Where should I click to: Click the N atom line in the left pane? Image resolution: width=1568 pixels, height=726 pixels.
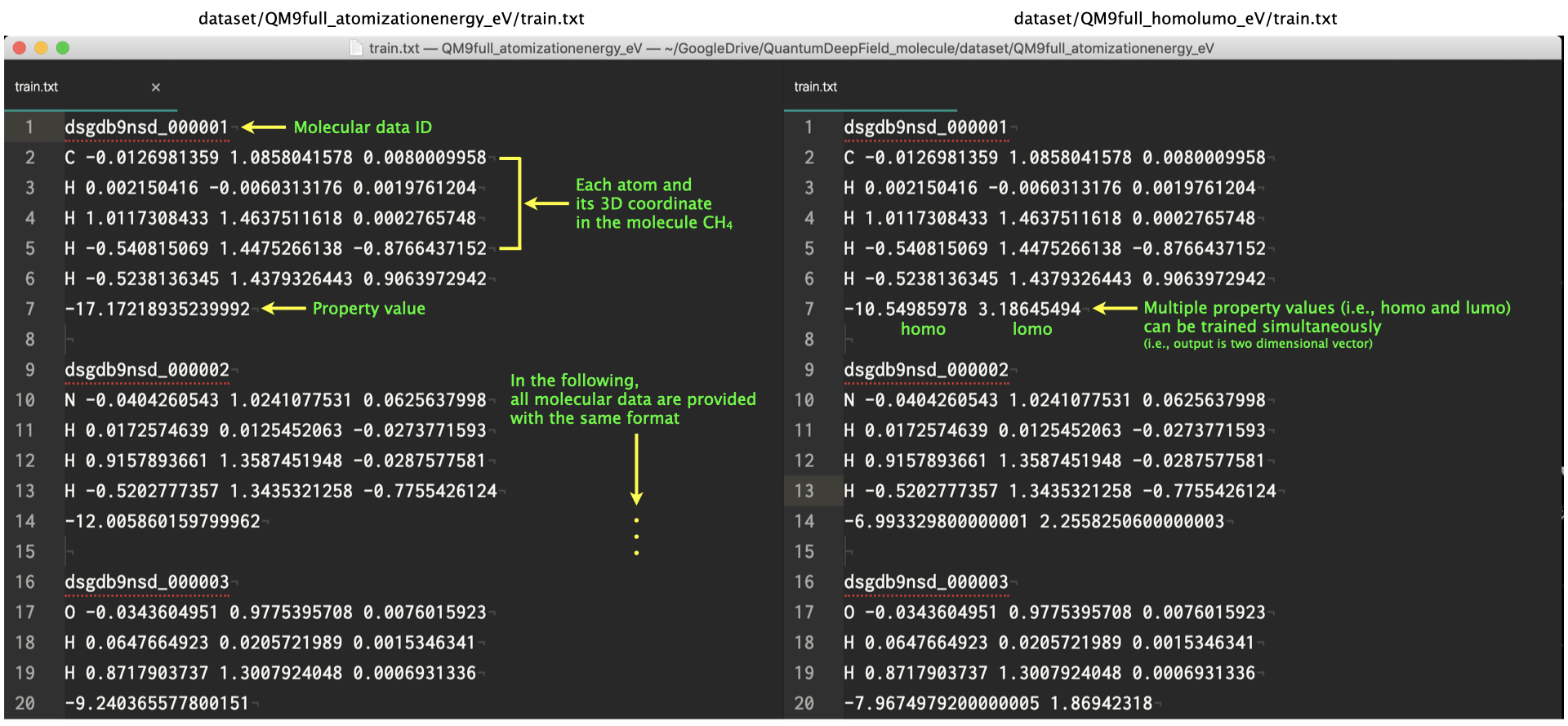[x=275, y=400]
